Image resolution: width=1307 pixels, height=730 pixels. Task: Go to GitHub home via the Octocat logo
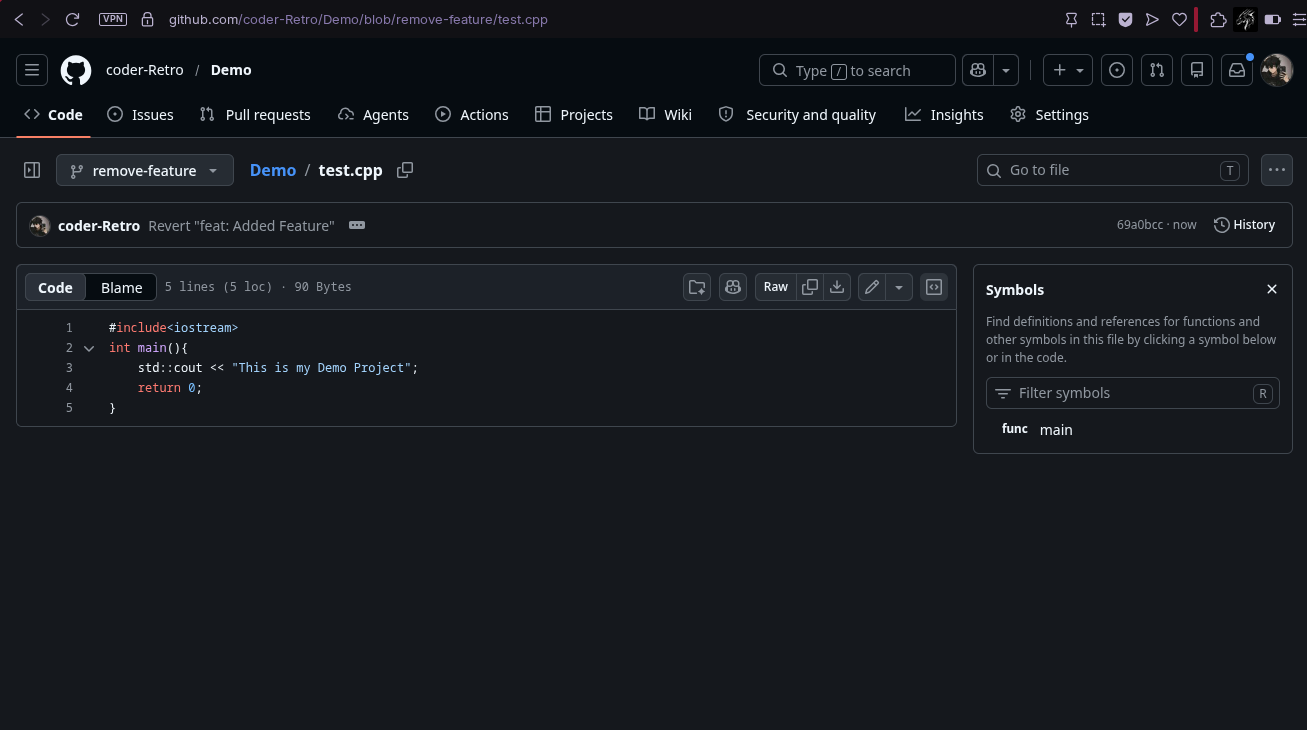point(76,70)
